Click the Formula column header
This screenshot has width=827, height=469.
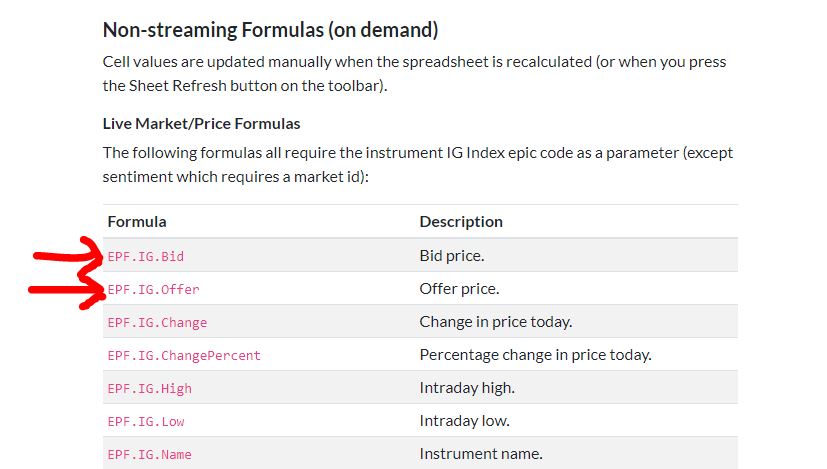tap(137, 221)
